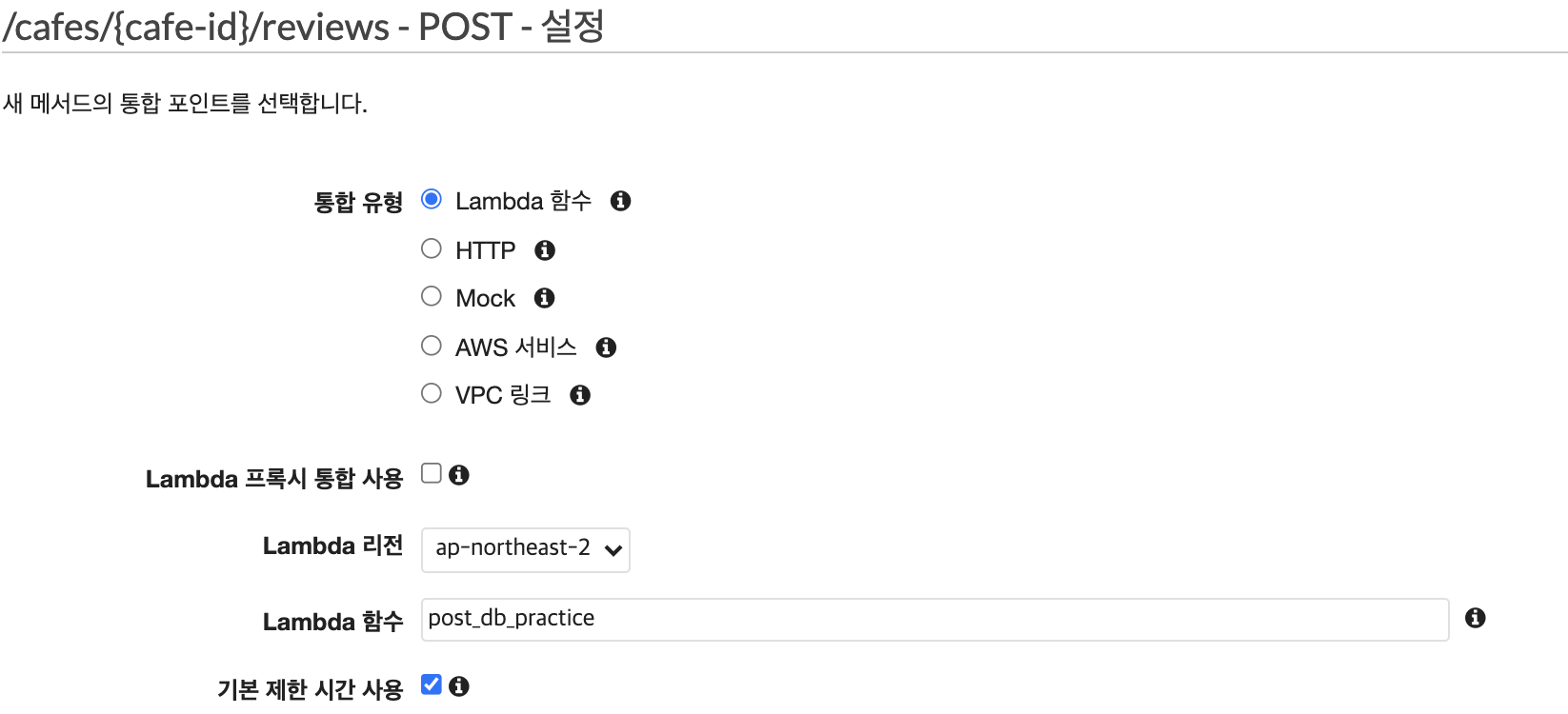Image resolution: width=1568 pixels, height=714 pixels.
Task: Open the Lambda 리전 dropdown
Action: click(525, 549)
